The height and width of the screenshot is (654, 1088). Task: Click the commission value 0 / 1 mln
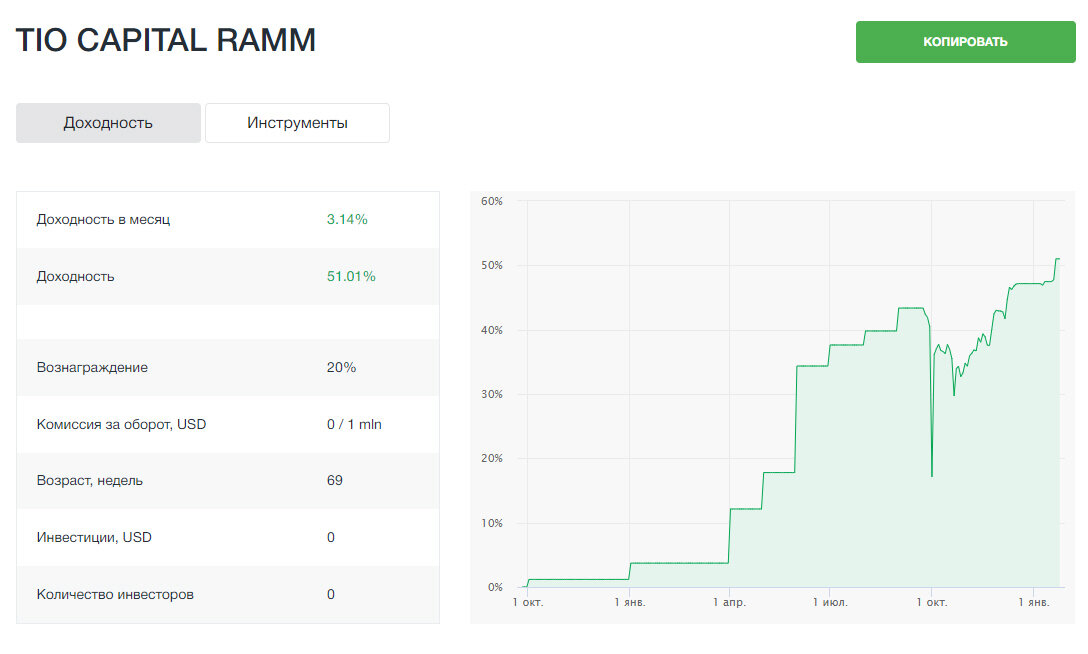355,424
